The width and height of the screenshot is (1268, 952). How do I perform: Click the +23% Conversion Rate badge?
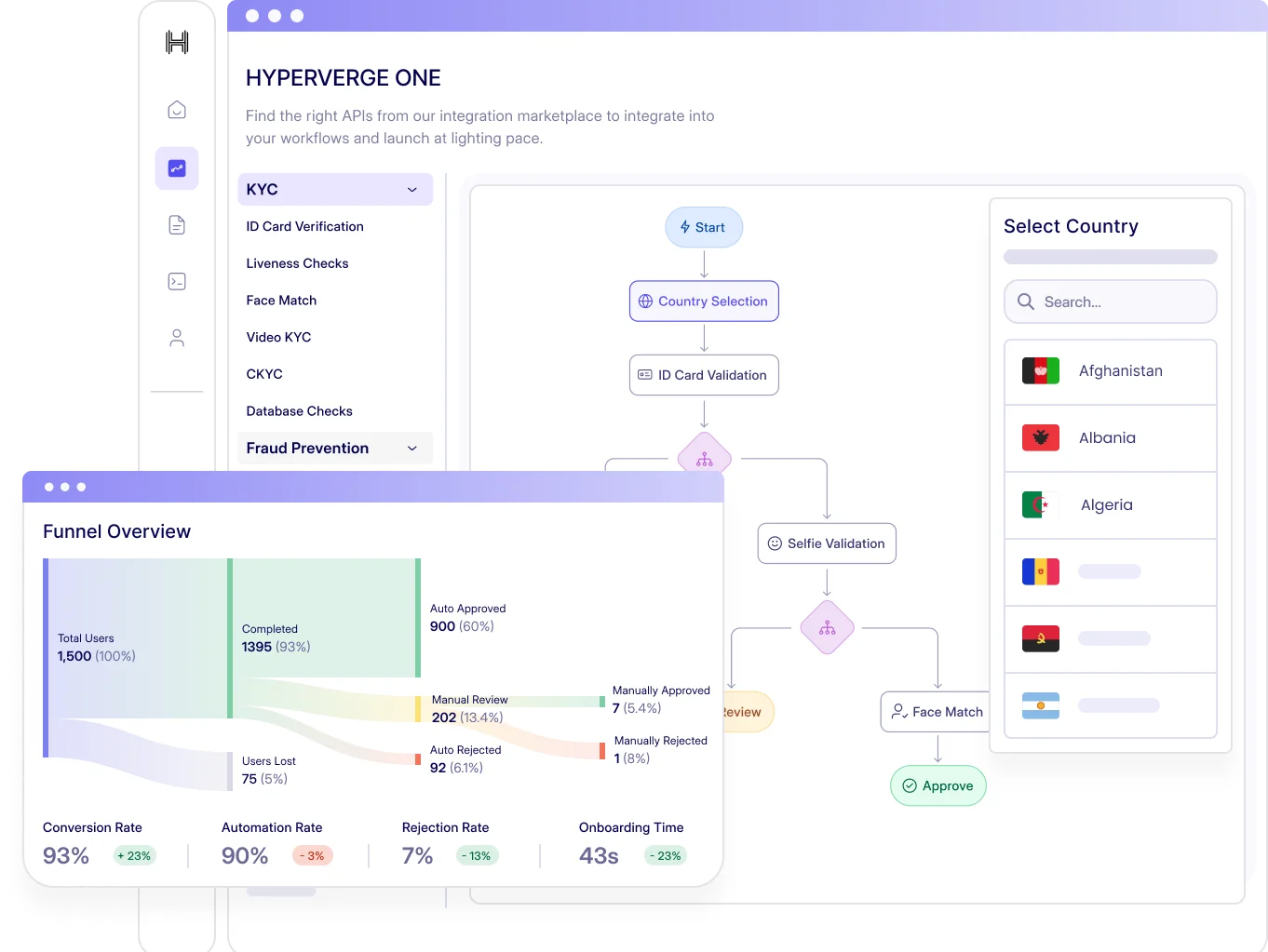click(x=134, y=855)
